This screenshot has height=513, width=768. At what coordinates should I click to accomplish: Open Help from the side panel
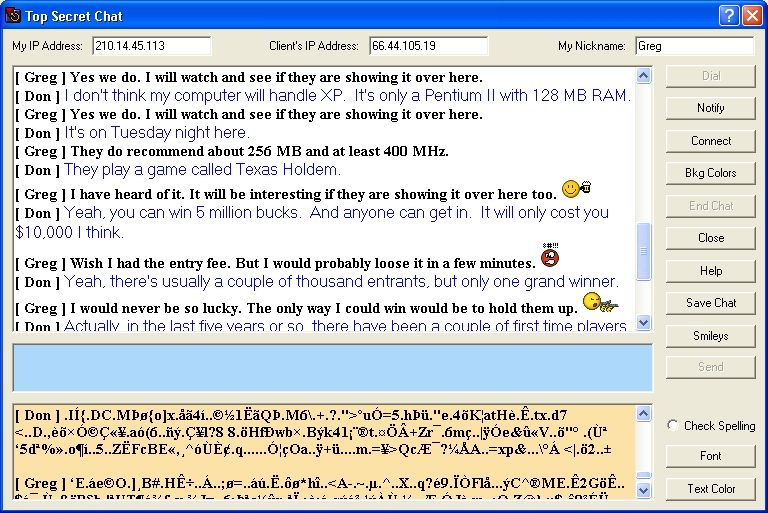pyautogui.click(x=710, y=271)
